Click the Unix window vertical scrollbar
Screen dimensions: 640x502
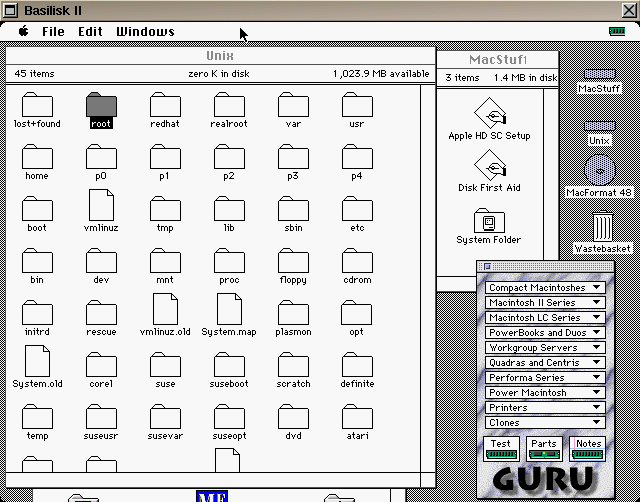coord(427,278)
